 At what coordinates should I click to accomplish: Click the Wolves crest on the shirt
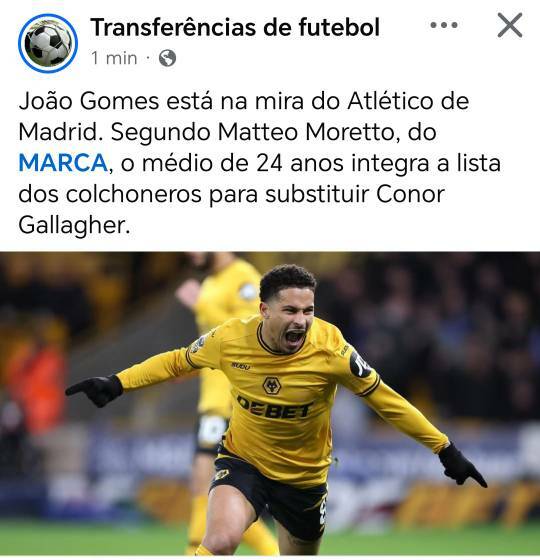point(272,385)
